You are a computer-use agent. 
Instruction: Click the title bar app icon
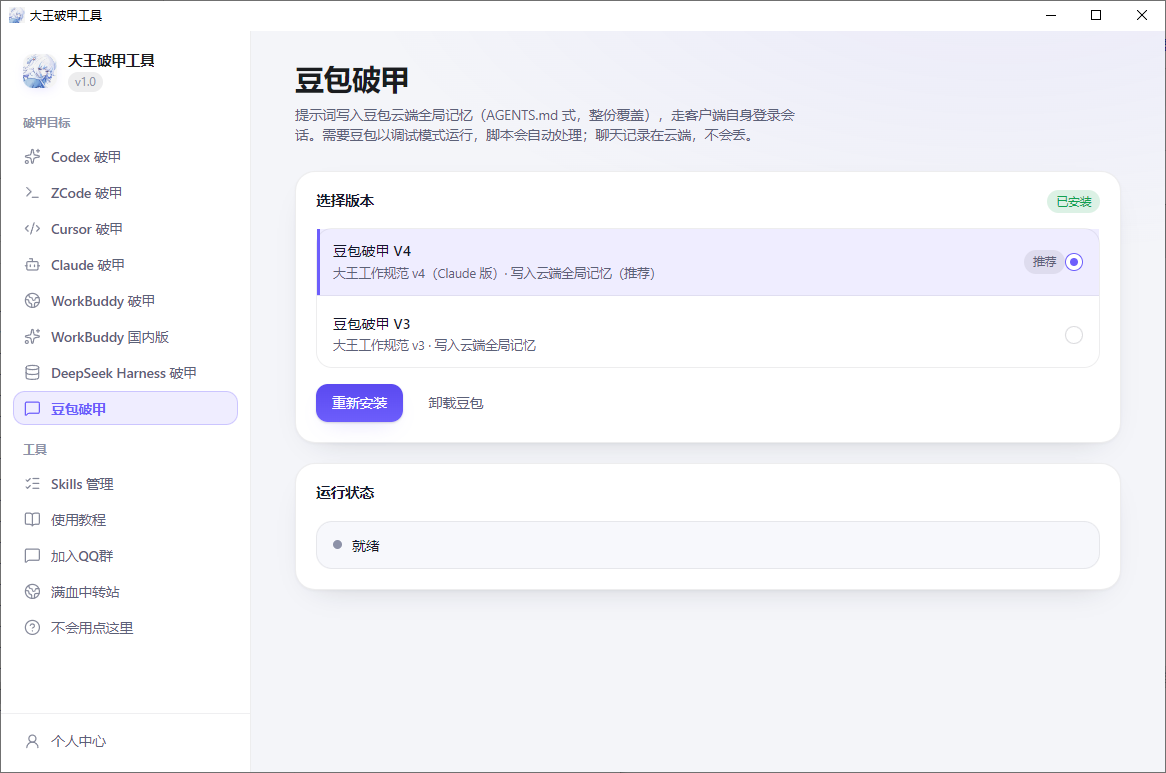pos(16,15)
